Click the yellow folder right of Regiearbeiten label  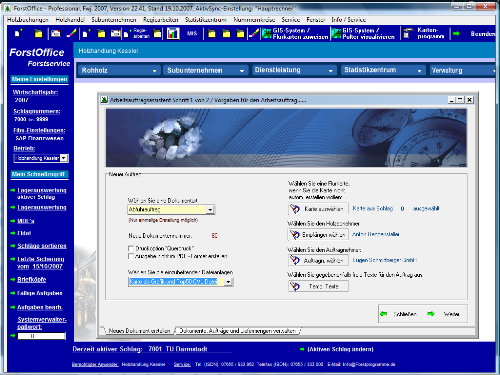pos(157,34)
